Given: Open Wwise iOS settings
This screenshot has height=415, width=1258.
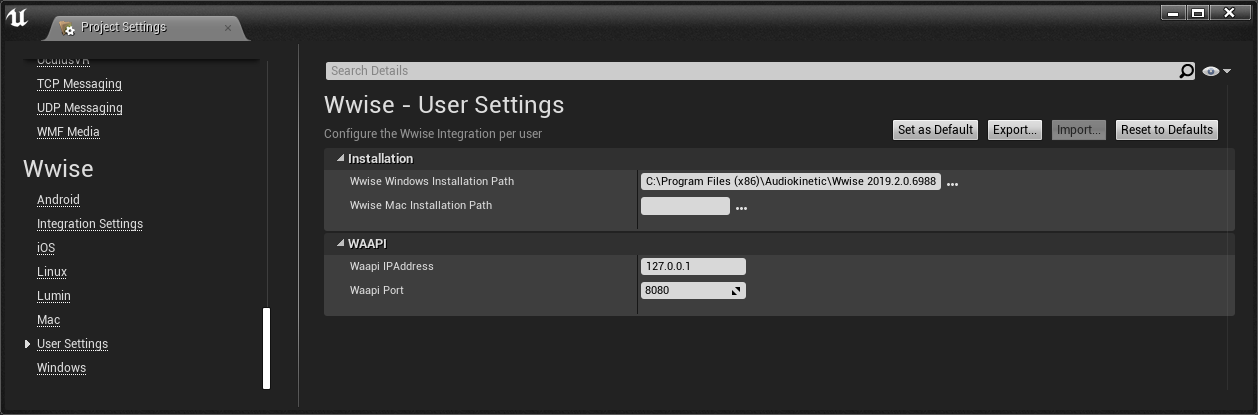Looking at the screenshot, I should pyautogui.click(x=46, y=248).
